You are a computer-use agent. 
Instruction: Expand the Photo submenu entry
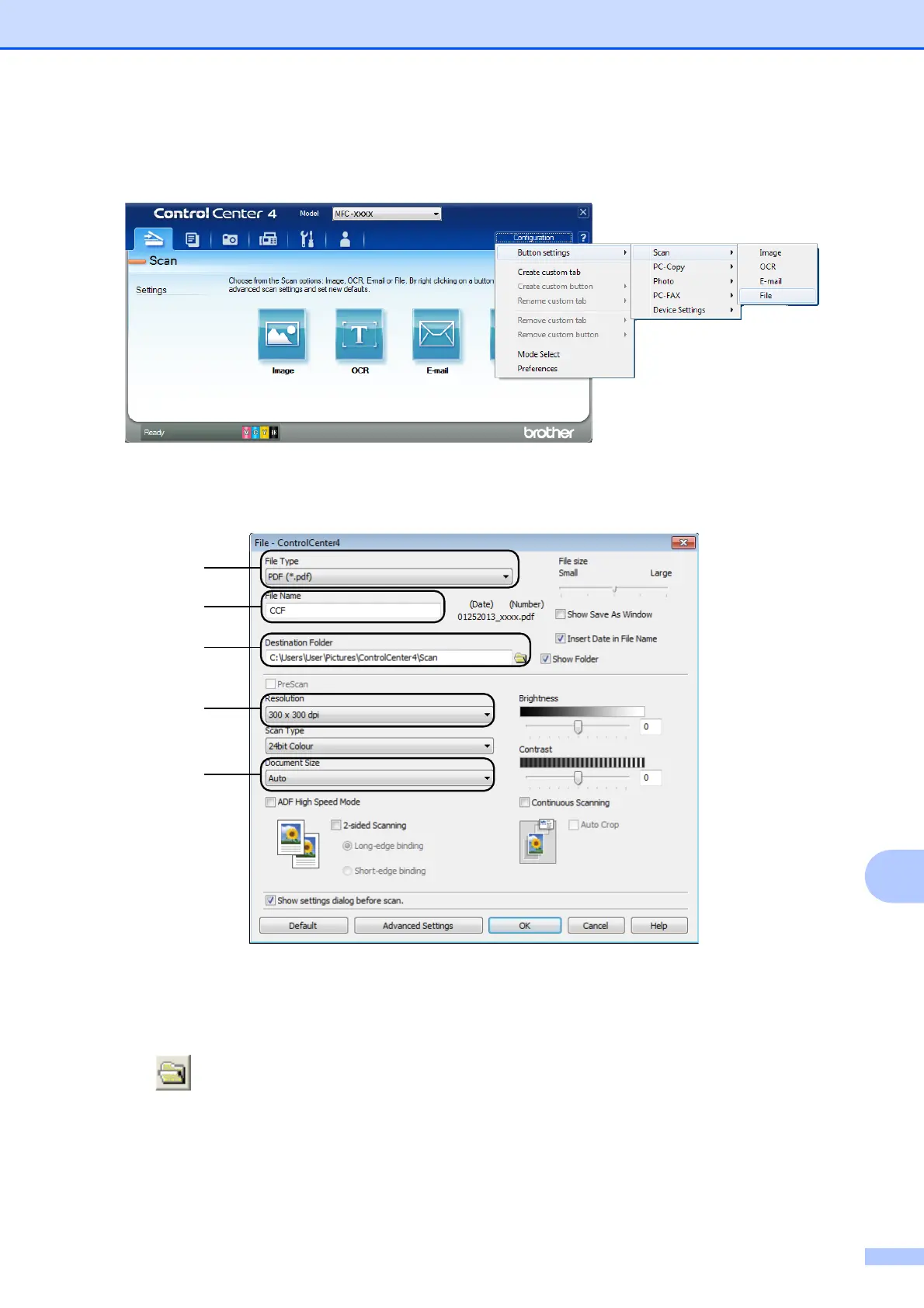click(x=684, y=281)
